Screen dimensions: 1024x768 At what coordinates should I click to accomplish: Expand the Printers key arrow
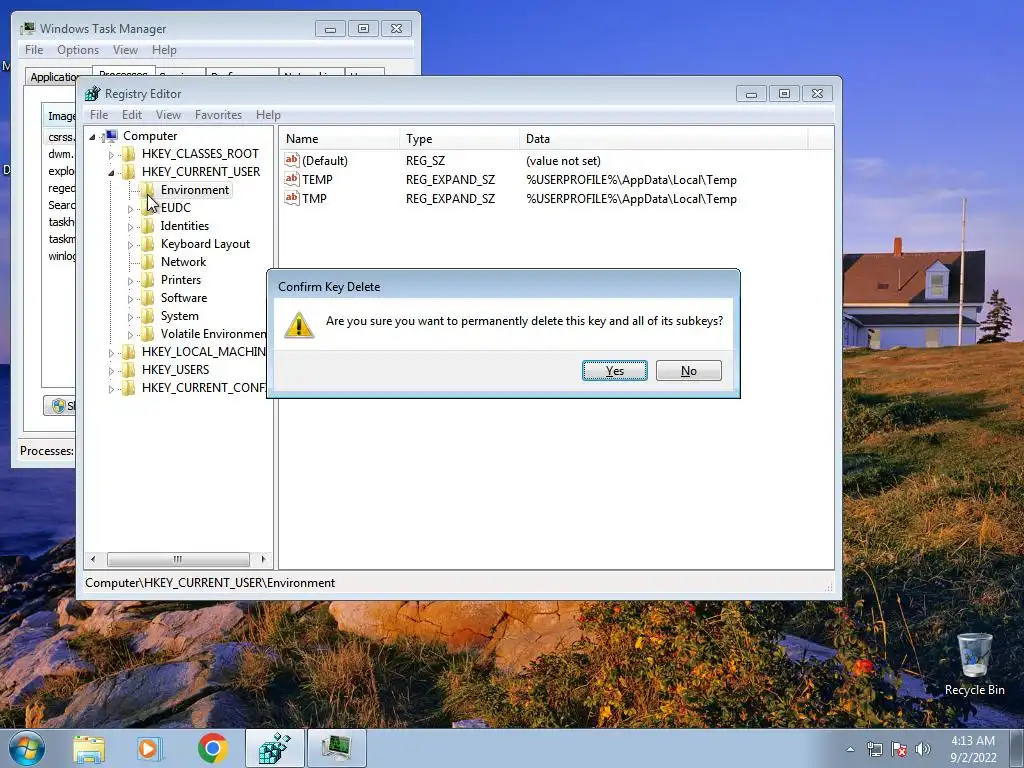click(130, 281)
